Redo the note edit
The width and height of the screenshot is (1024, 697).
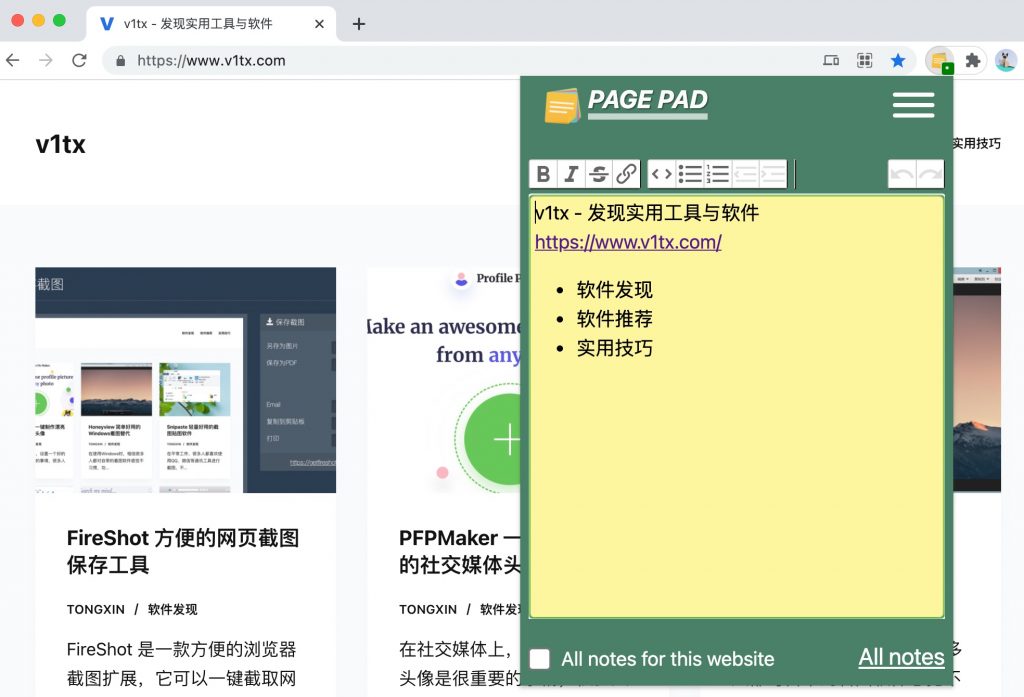[x=930, y=174]
